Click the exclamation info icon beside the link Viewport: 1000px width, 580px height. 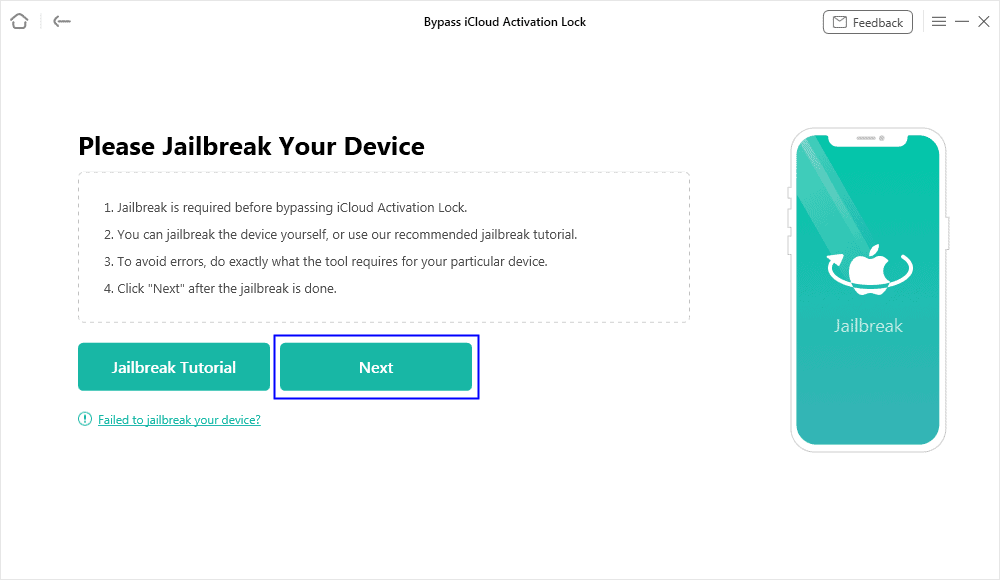pos(85,419)
